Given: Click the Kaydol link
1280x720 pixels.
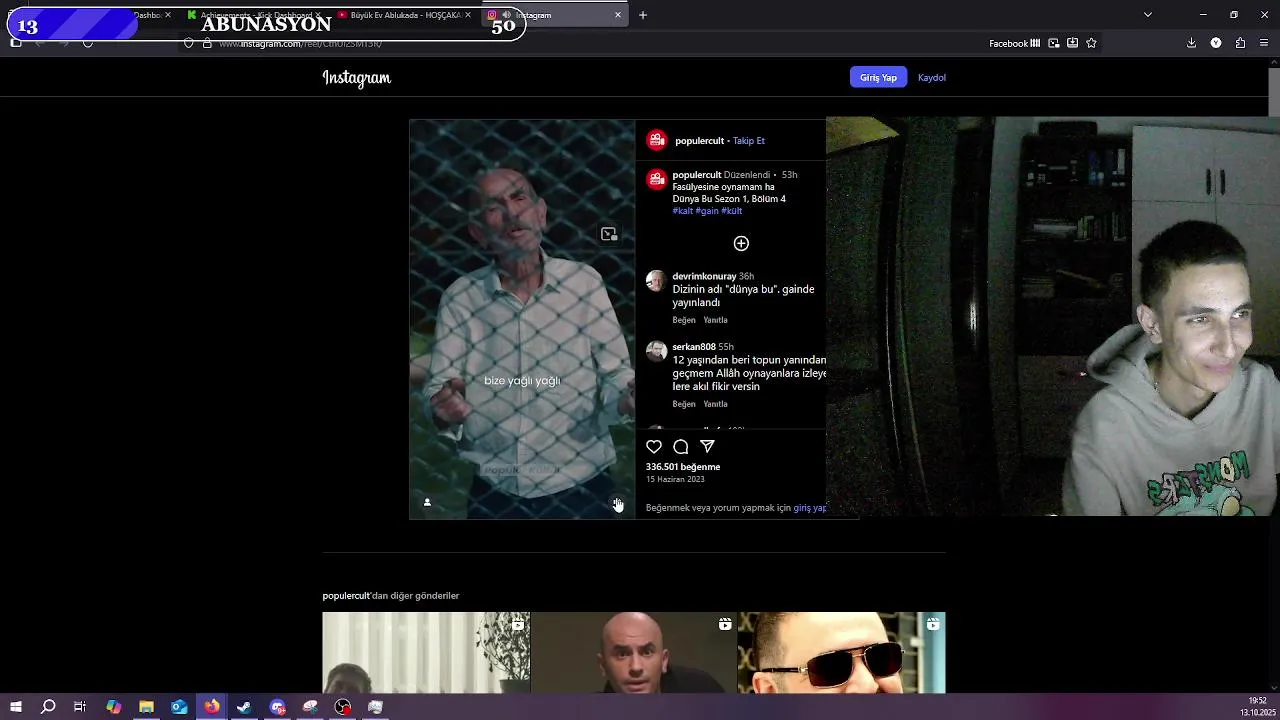Looking at the screenshot, I should pos(932,77).
